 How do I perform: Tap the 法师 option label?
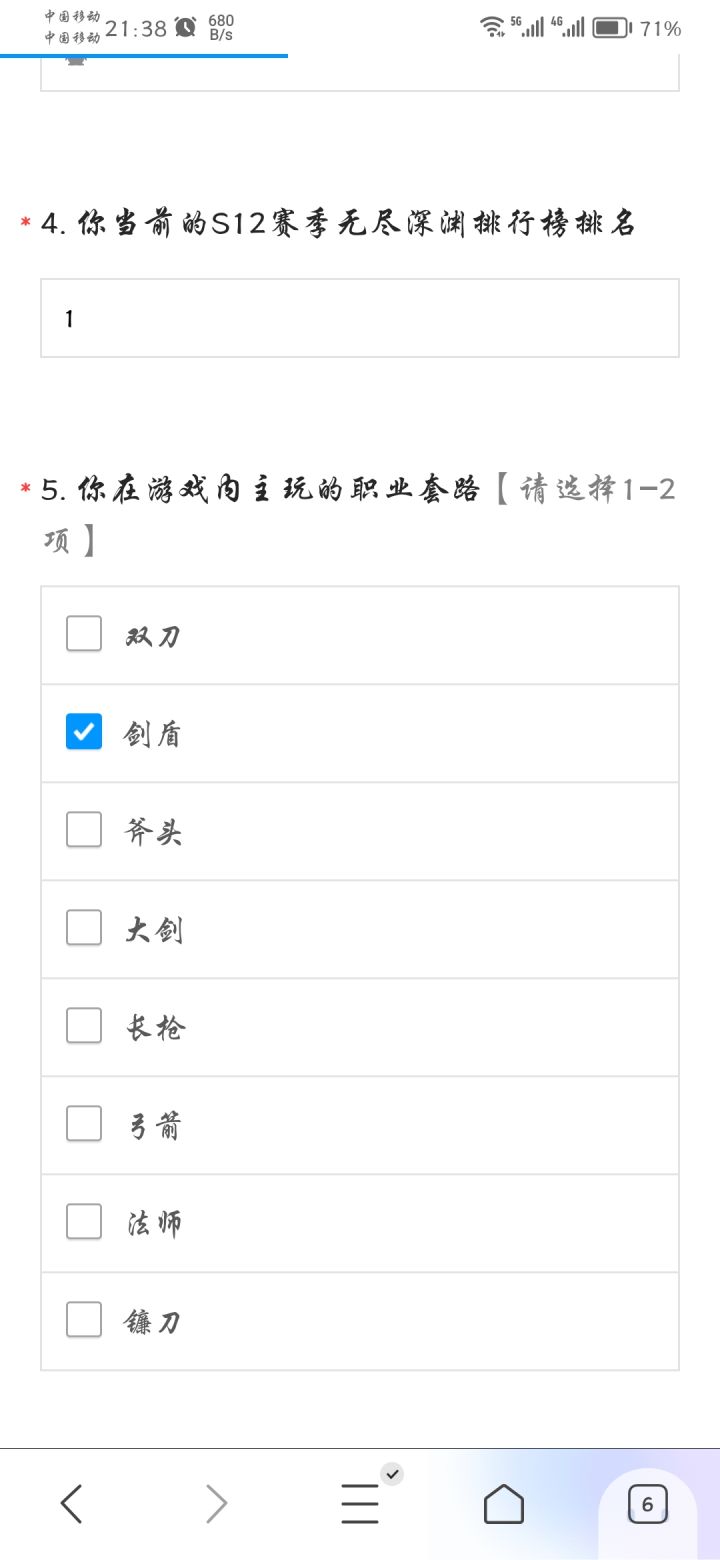click(154, 1223)
